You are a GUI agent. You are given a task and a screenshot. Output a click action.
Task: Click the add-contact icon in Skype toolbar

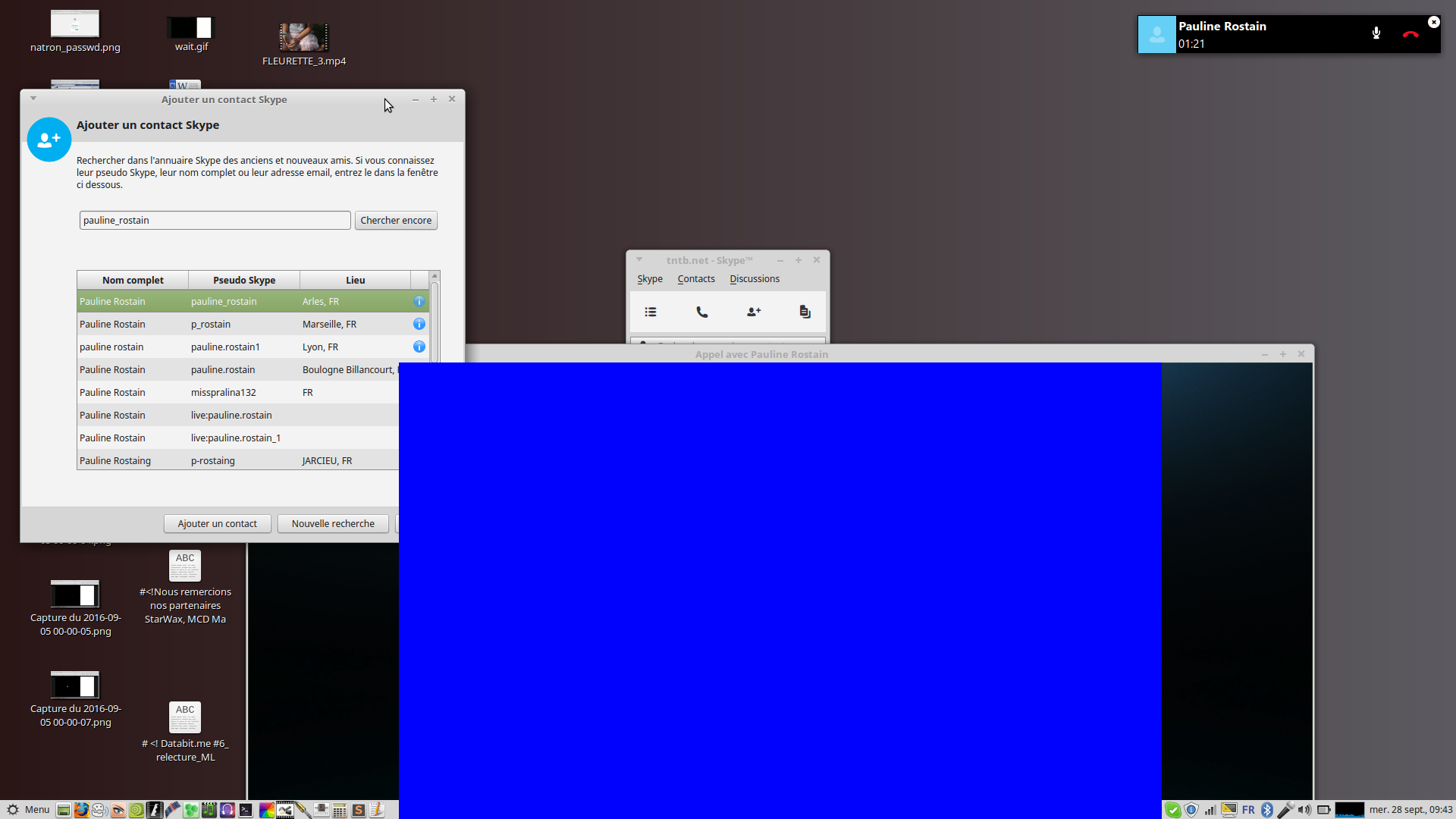coord(754,312)
